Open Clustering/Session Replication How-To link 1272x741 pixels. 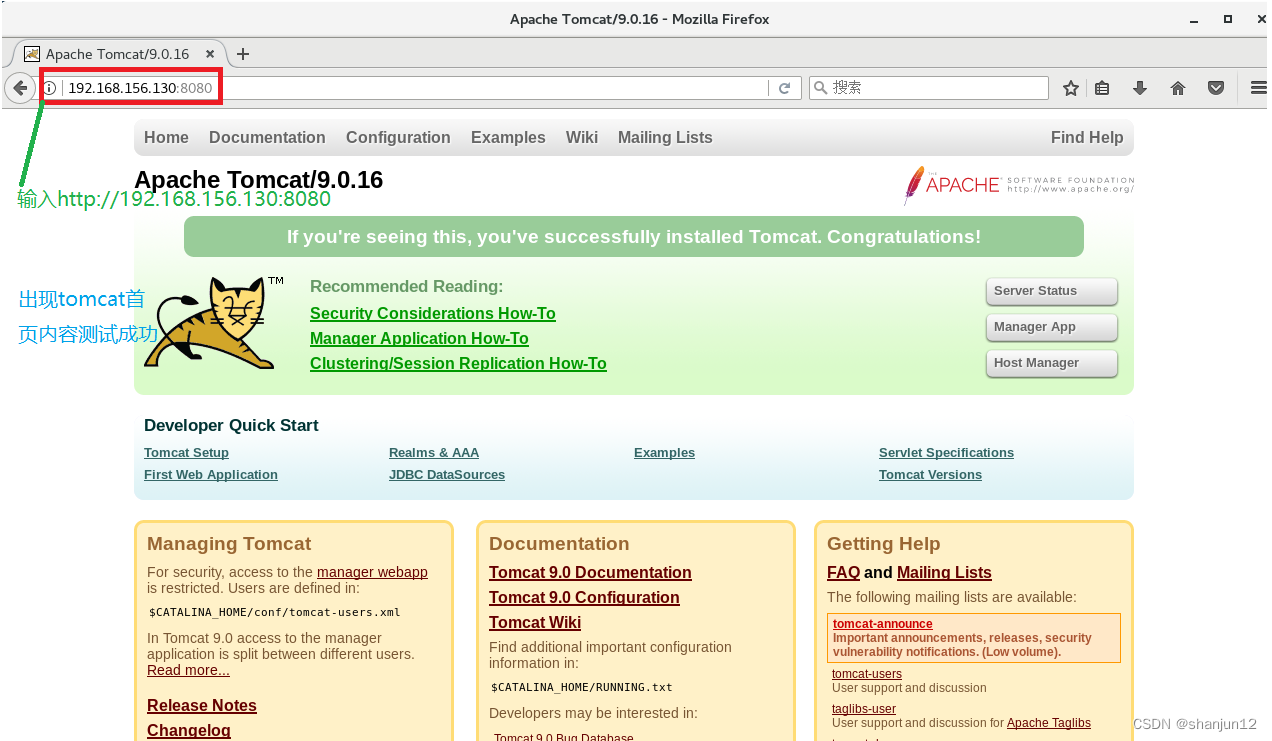(x=458, y=364)
